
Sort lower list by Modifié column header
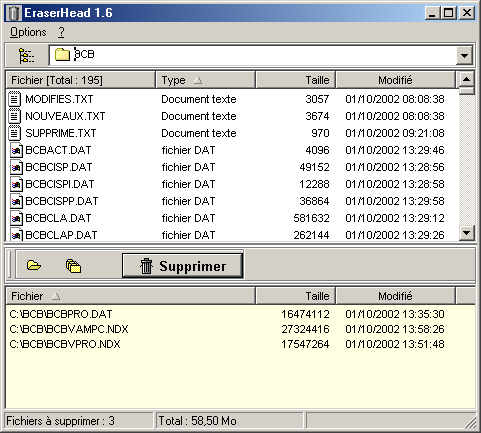click(395, 296)
